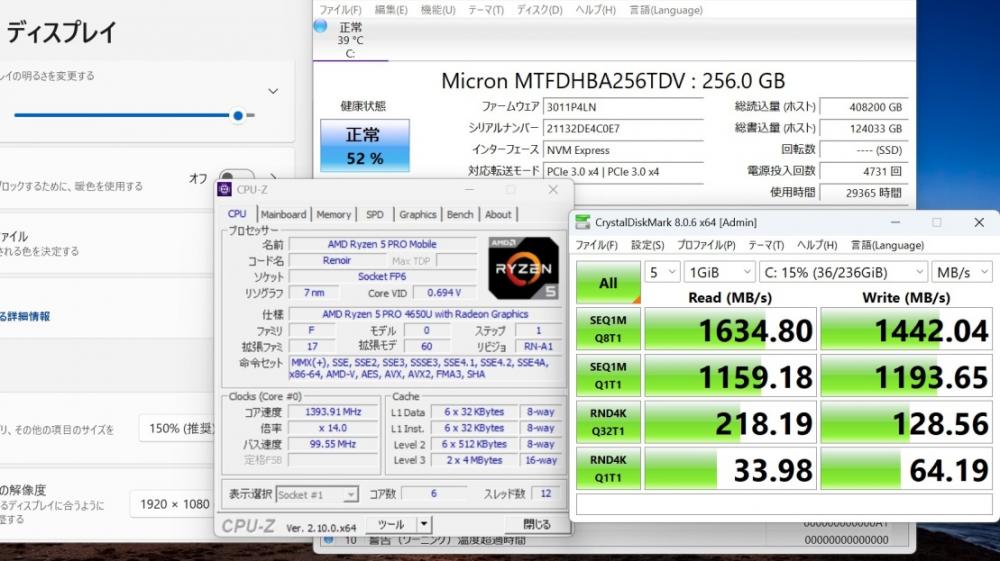Switch to the SPD tab in CPU-Z
This screenshot has height=561, width=1000.
tap(375, 214)
